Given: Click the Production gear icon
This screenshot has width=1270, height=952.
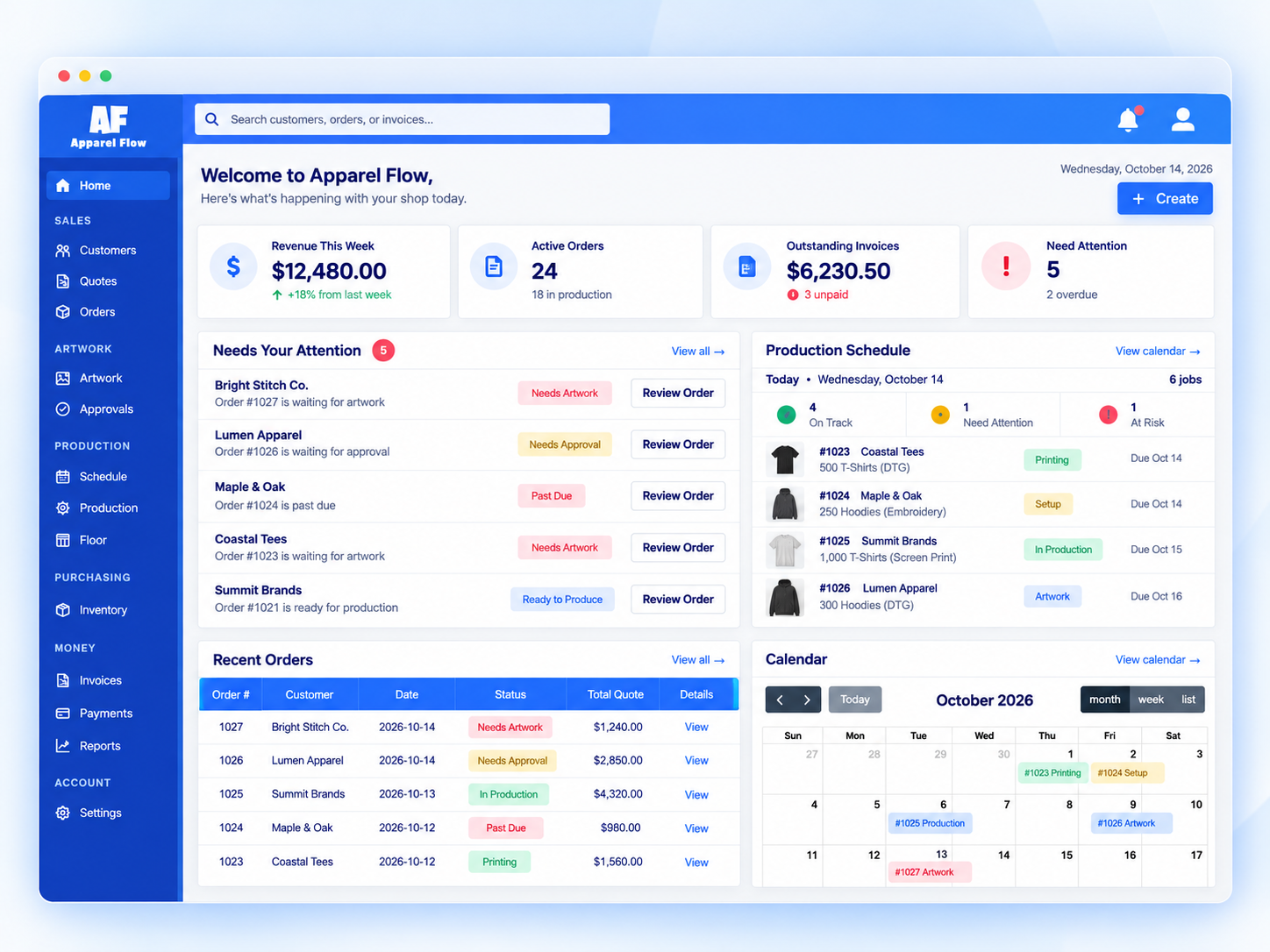Looking at the screenshot, I should click(63, 508).
